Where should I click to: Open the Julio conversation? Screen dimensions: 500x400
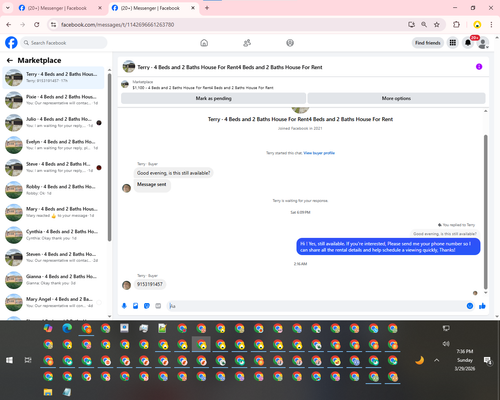coord(53,122)
